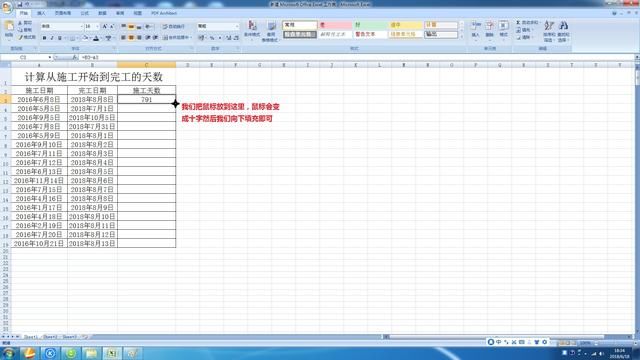The height and width of the screenshot is (360, 640).
Task: Apply the green 'Good' (好) cell style
Action: [x=370, y=25]
